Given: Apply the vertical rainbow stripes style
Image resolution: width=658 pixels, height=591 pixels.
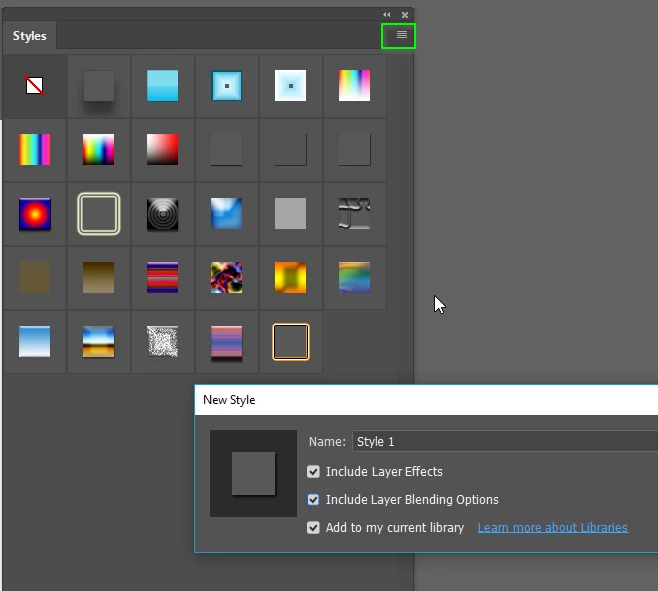Looking at the screenshot, I should tap(34, 150).
